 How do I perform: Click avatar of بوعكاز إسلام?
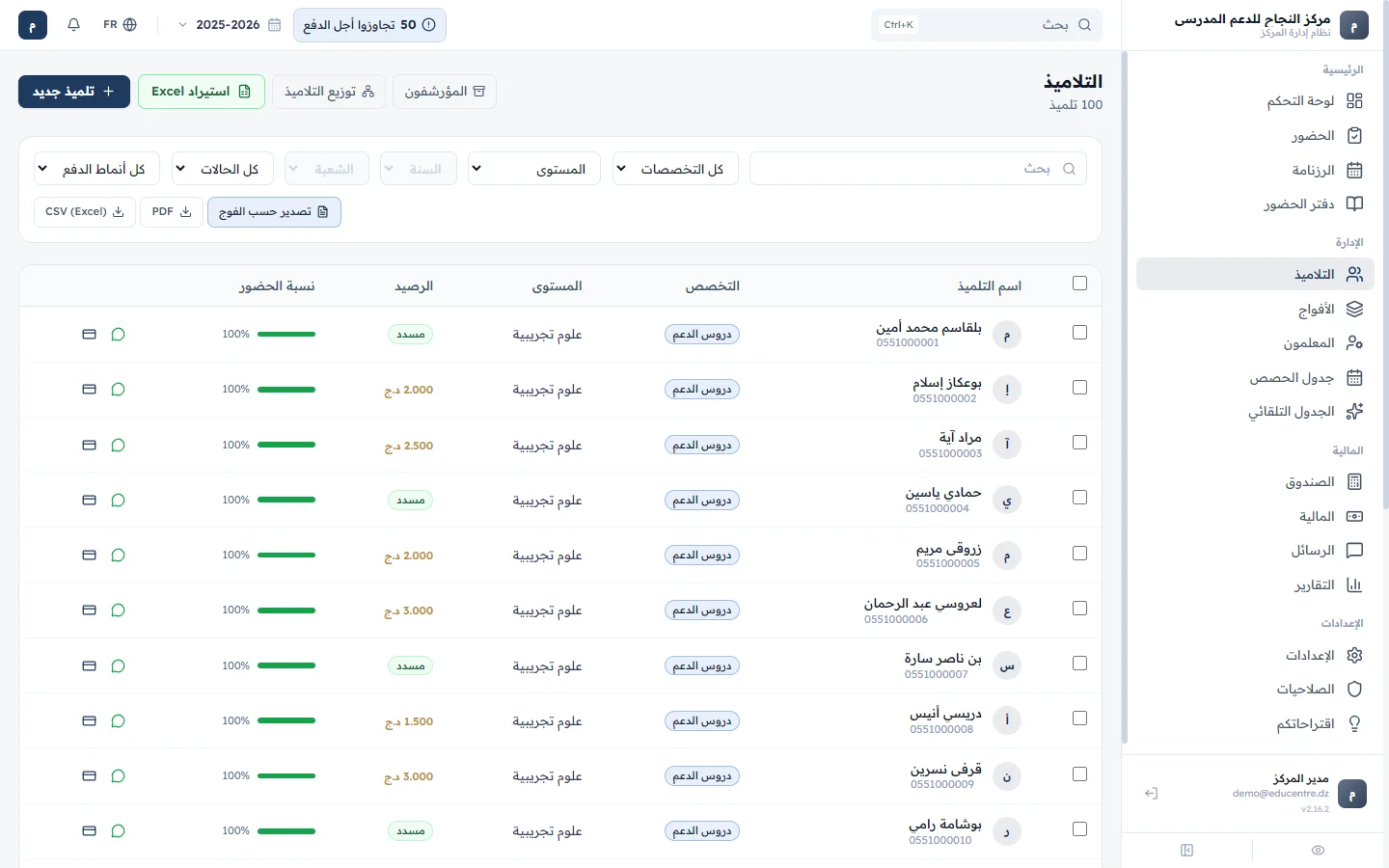pyautogui.click(x=1007, y=390)
